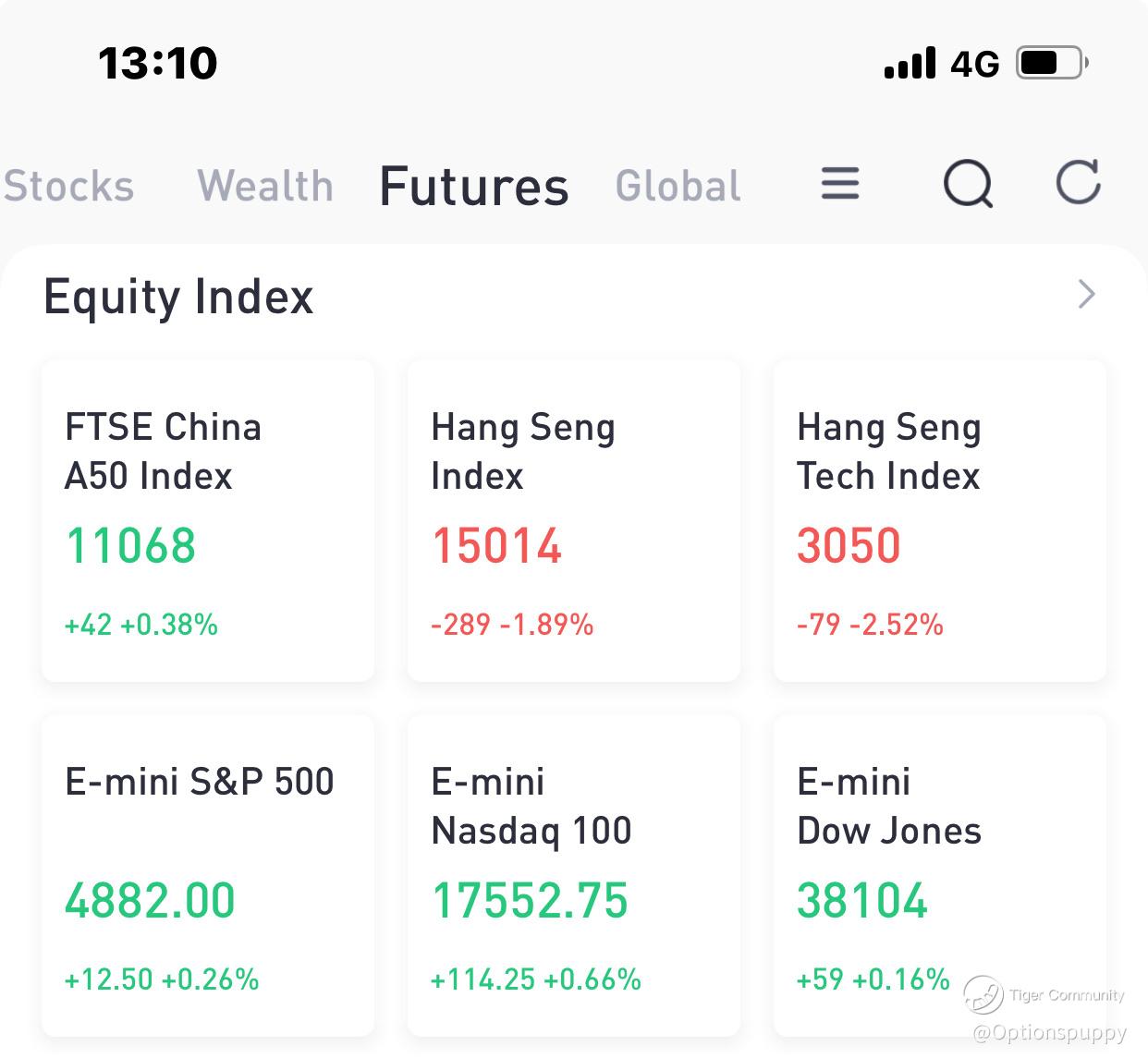1148x1058 pixels.
Task: Open Hang Seng Index futures card
Action: pos(574,521)
